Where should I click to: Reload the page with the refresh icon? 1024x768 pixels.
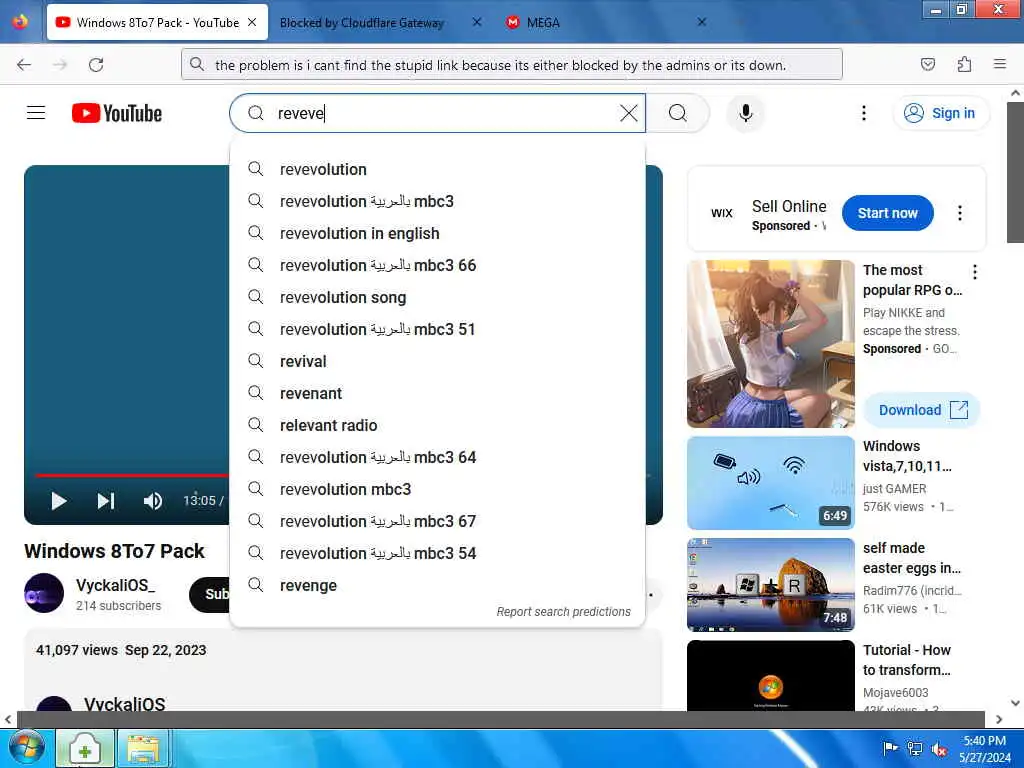point(96,65)
